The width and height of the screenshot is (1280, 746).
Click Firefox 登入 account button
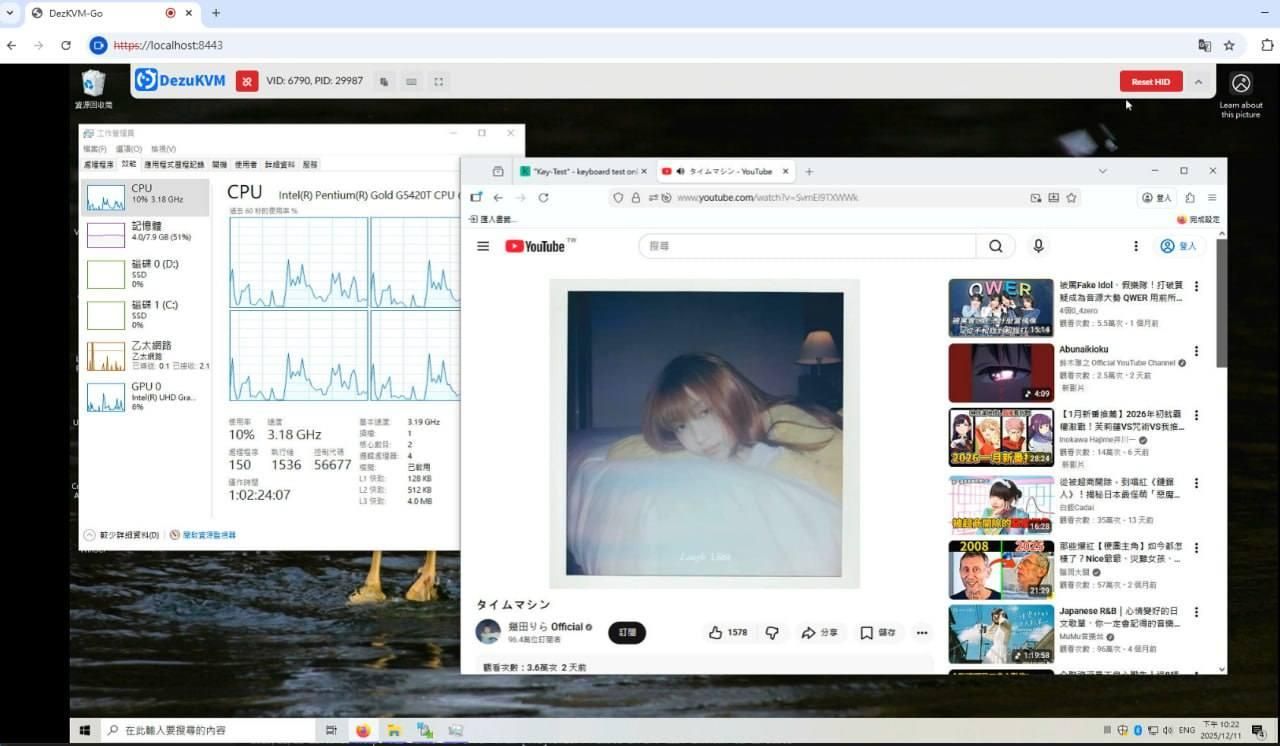coord(1157,198)
